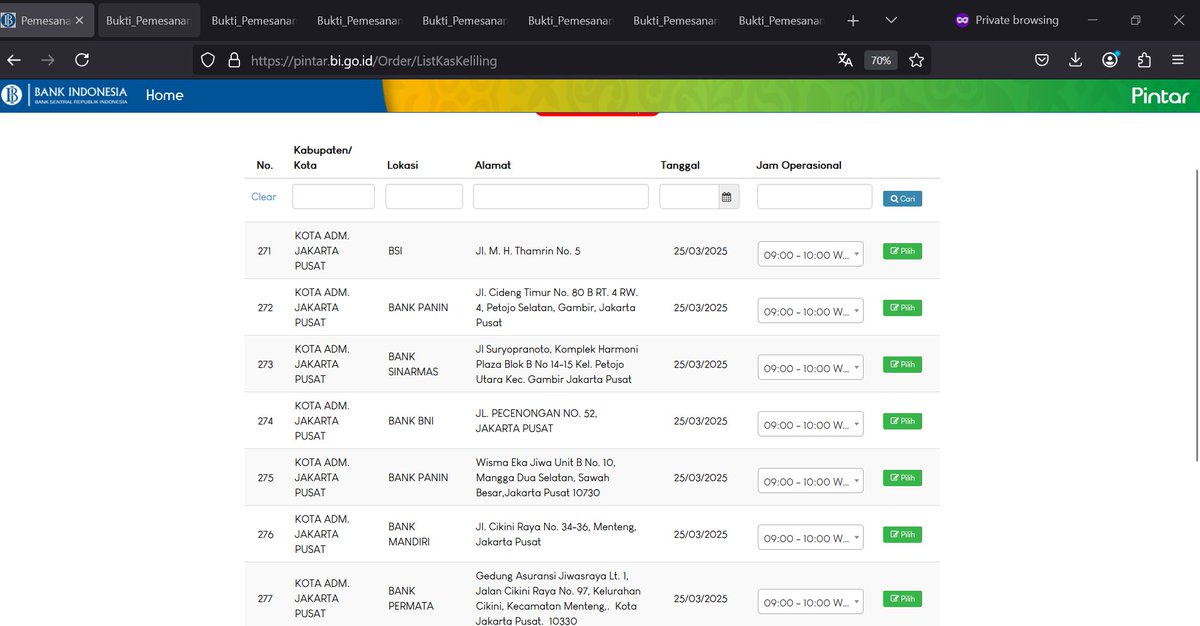The width and height of the screenshot is (1200, 626).
Task: Click the browser address bar URL
Action: (374, 60)
